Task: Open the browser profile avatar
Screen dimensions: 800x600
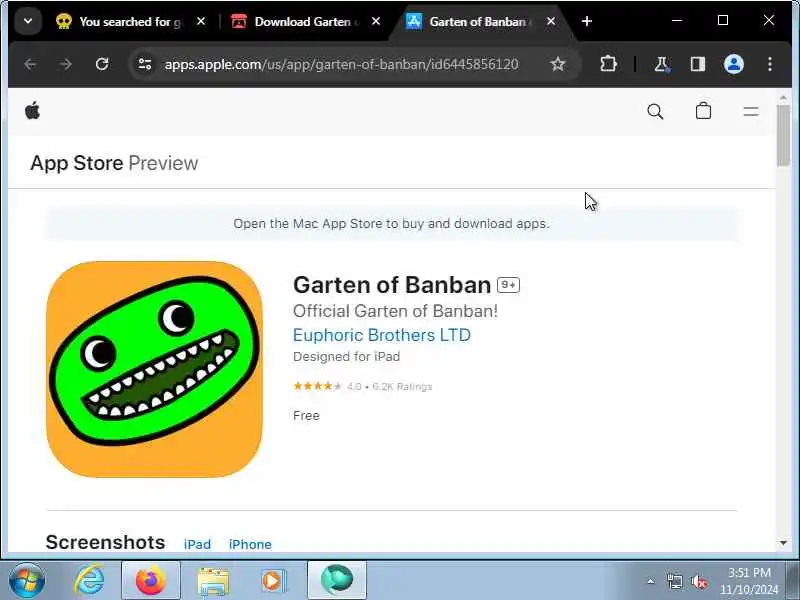Action: coord(734,64)
